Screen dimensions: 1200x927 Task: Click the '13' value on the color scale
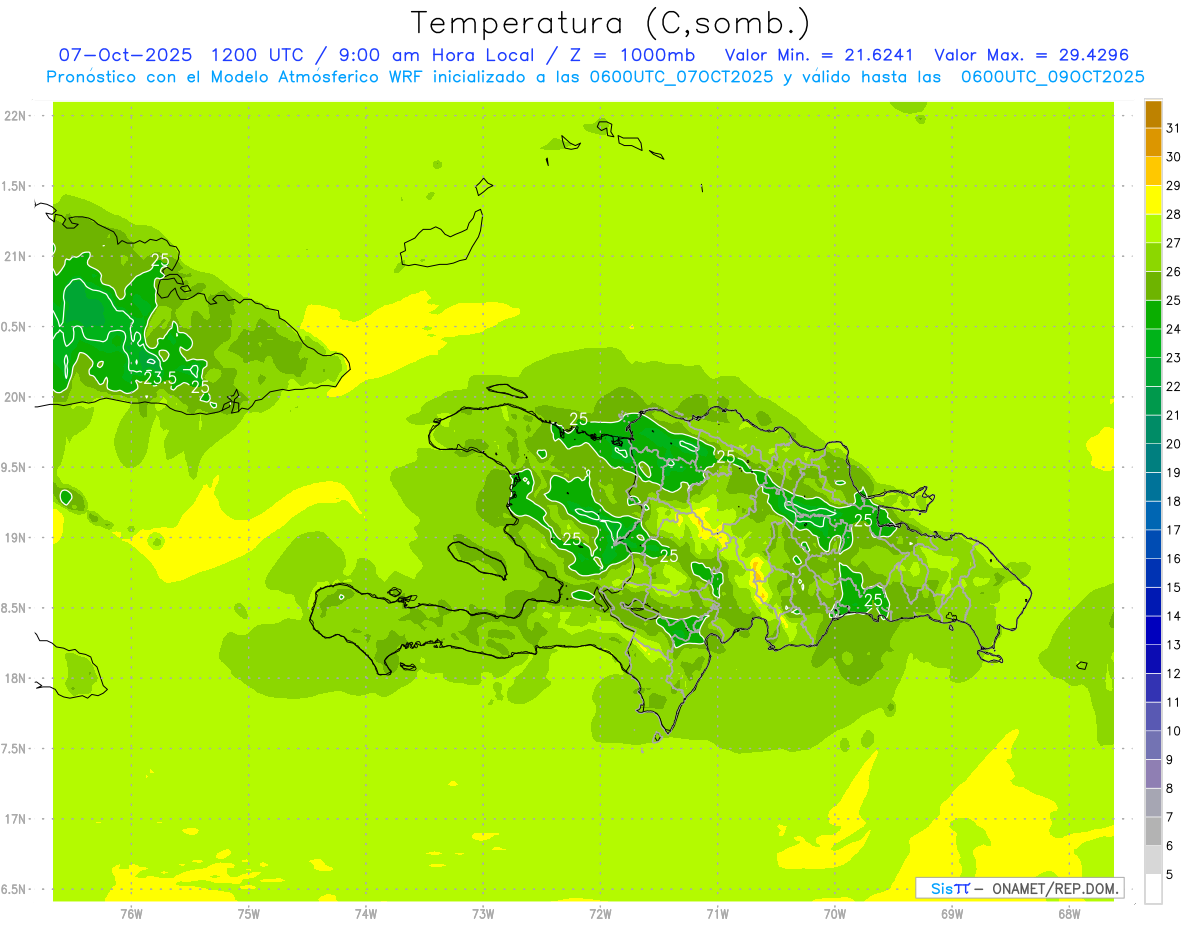[x=1174, y=645]
